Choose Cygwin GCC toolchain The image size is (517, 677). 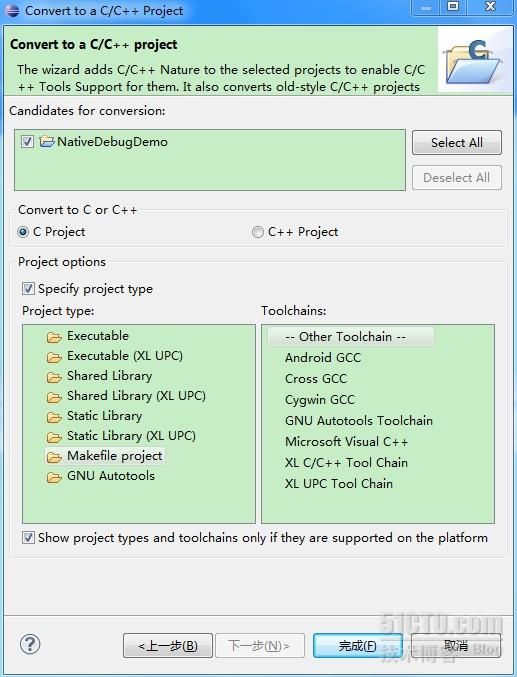[x=320, y=400]
